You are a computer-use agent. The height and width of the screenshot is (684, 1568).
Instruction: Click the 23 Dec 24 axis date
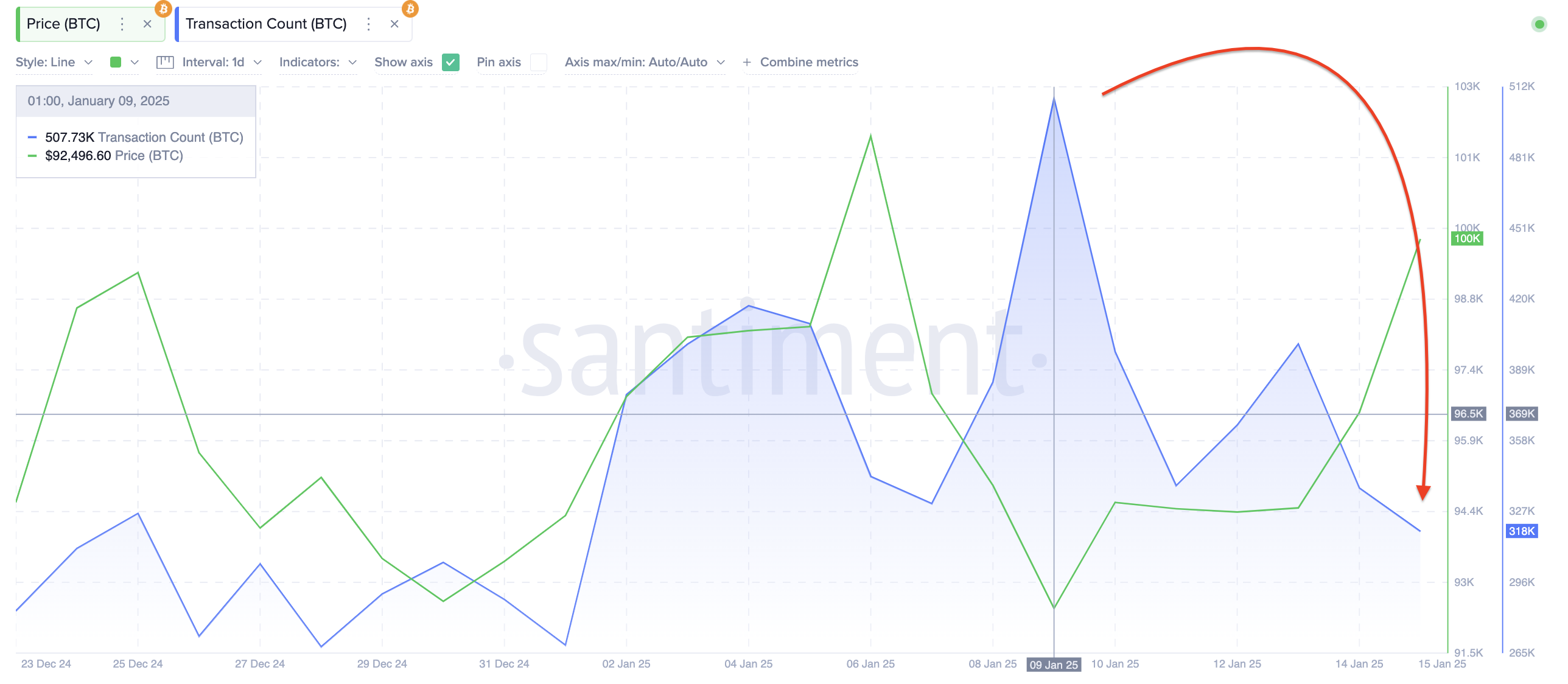click(46, 664)
